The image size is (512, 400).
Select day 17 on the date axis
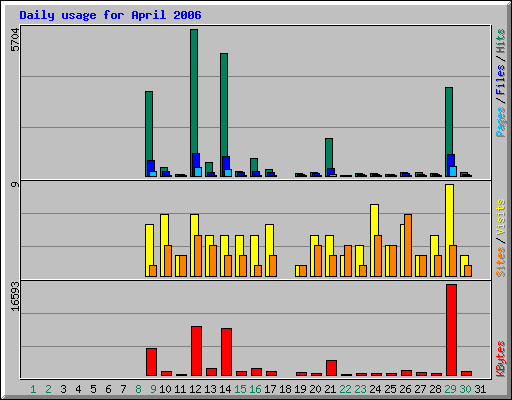point(270,389)
